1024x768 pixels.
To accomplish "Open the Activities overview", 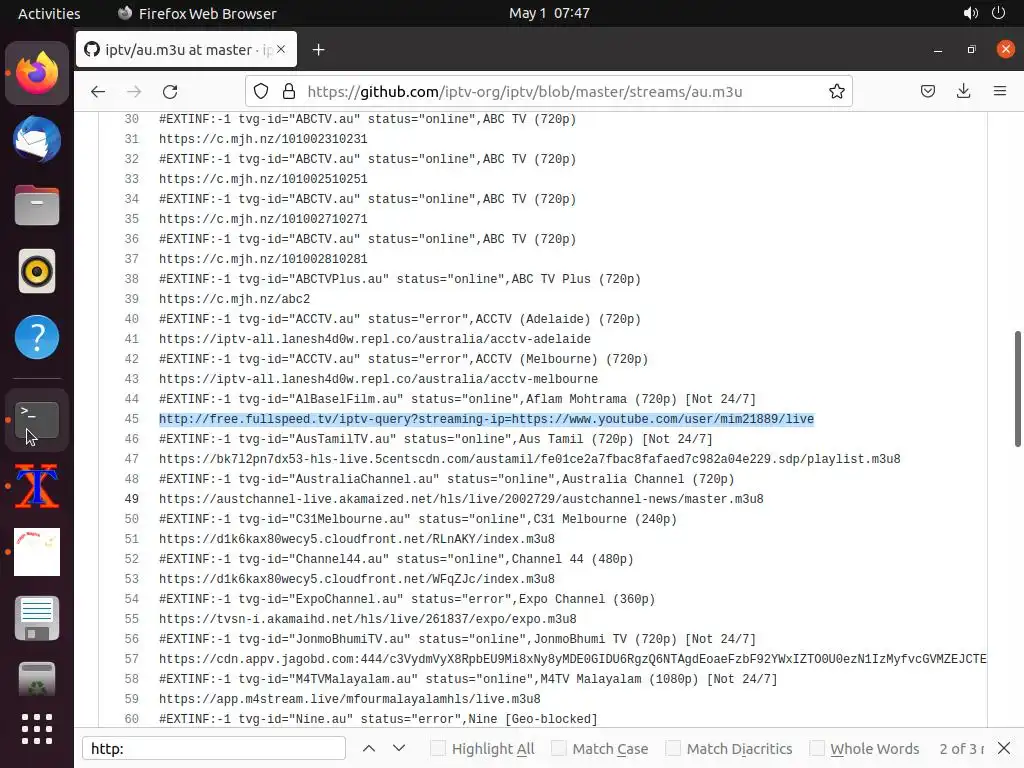I will point(49,13).
